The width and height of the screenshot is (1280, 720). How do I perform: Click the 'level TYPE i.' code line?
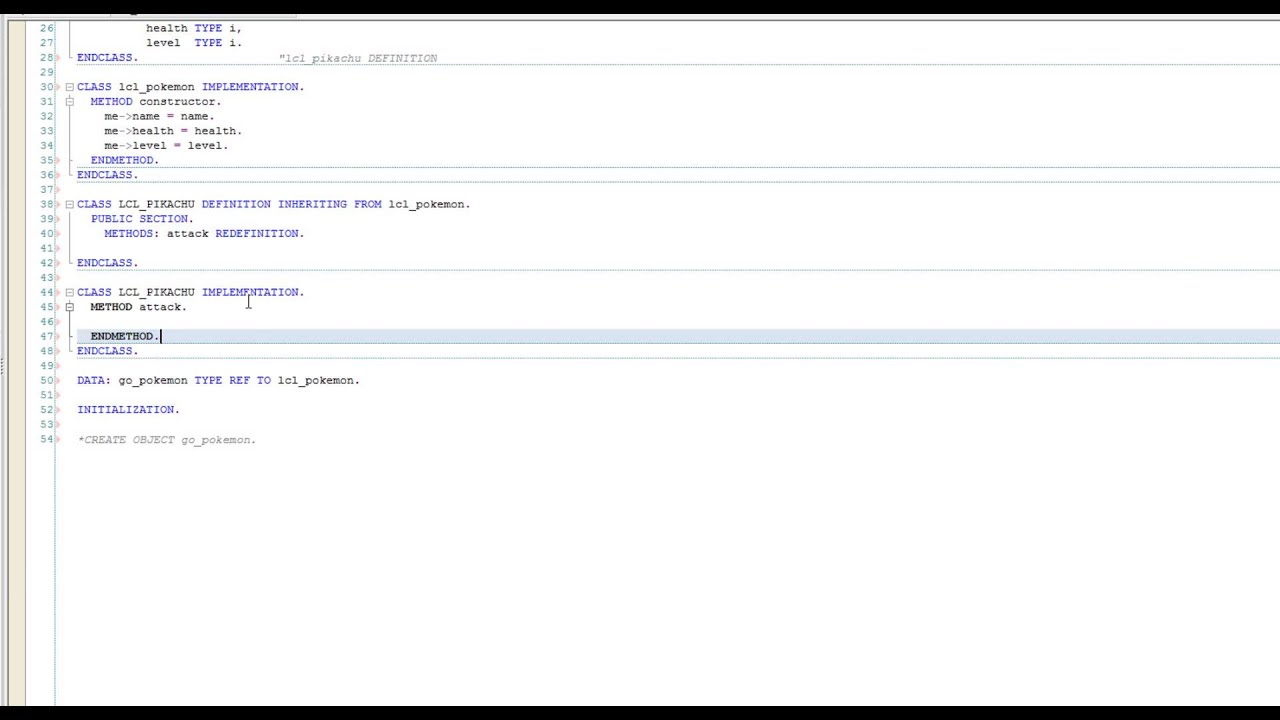[x=193, y=43]
